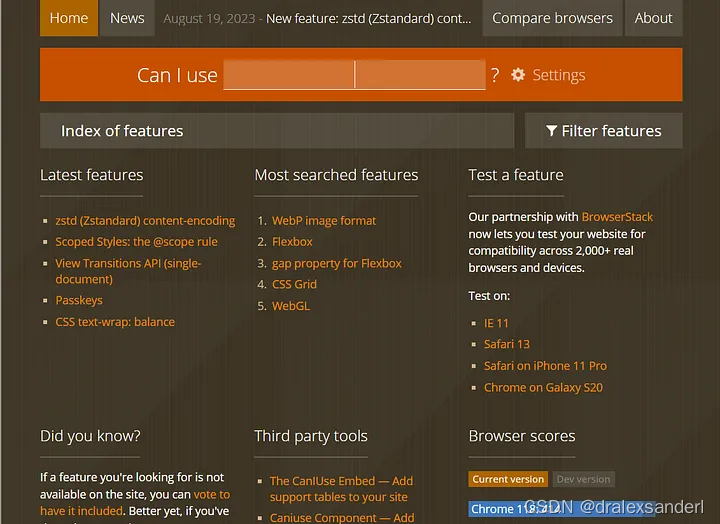Click the August 19, 2023 date text
Image resolution: width=720 pixels, height=524 pixels.
(209, 18)
